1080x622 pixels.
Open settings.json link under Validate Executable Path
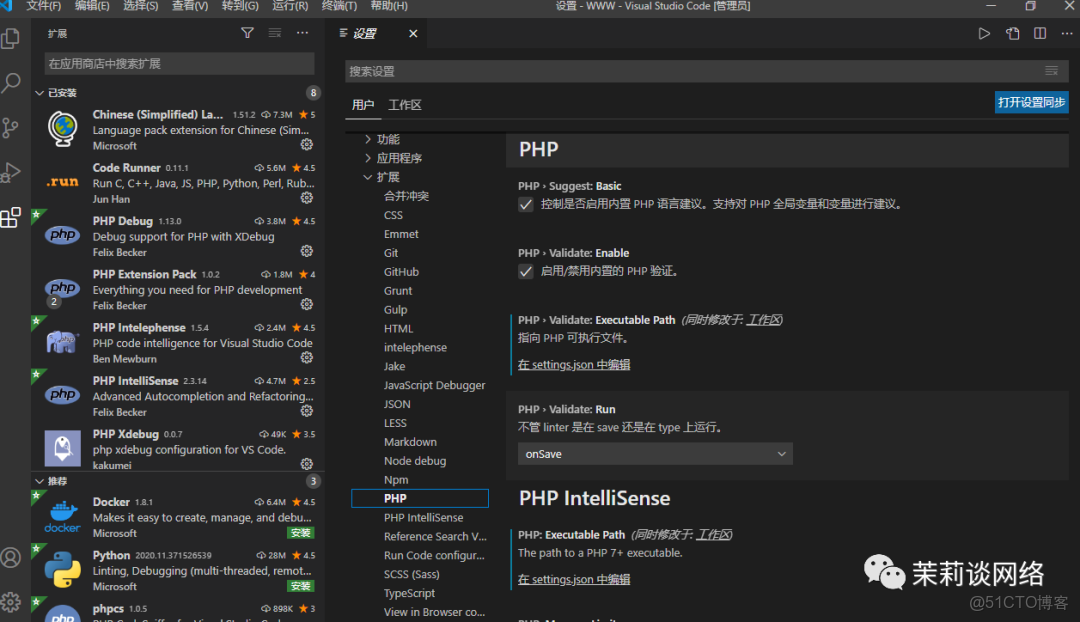pyautogui.click(x=574, y=364)
